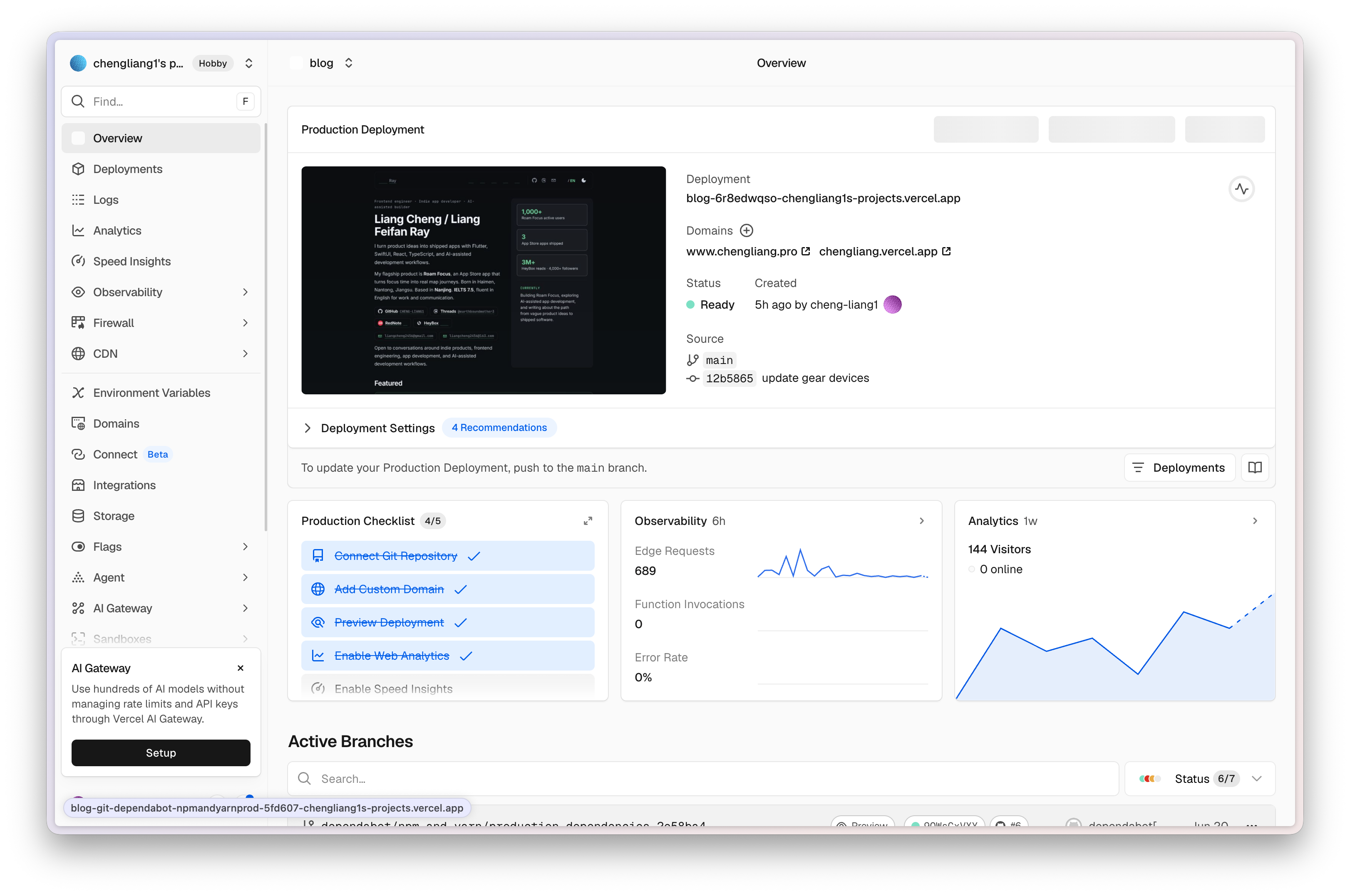Click the git branch icon beside main
1350x896 pixels.
pos(693,361)
